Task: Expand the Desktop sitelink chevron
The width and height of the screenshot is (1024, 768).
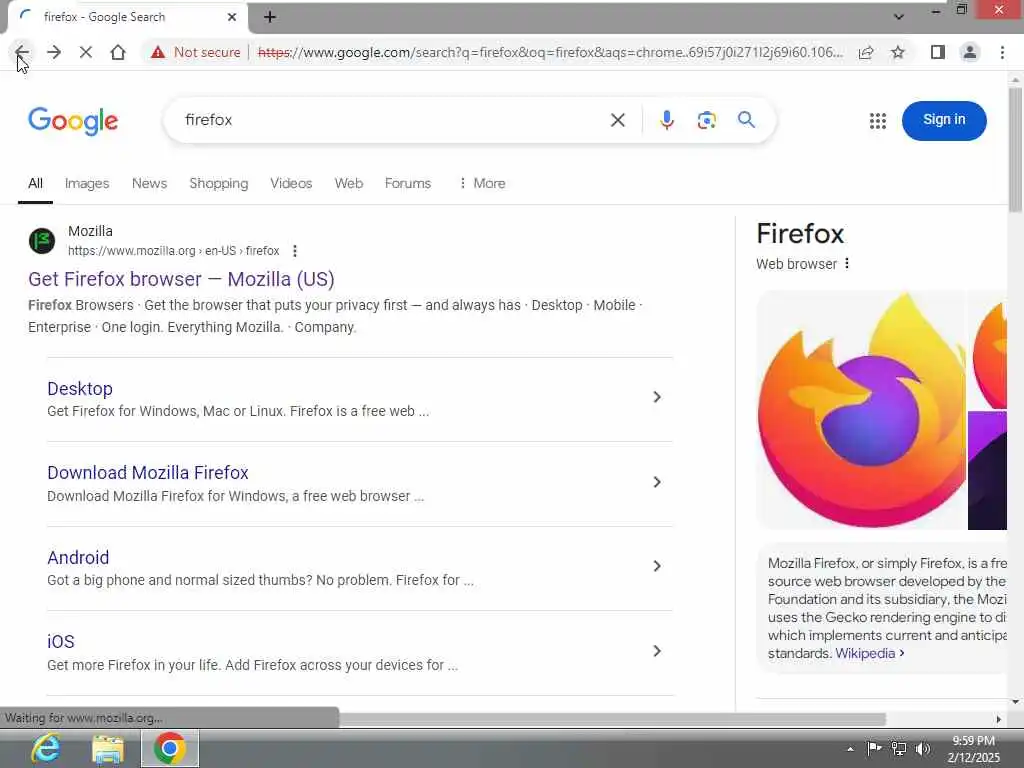Action: pyautogui.click(x=657, y=397)
